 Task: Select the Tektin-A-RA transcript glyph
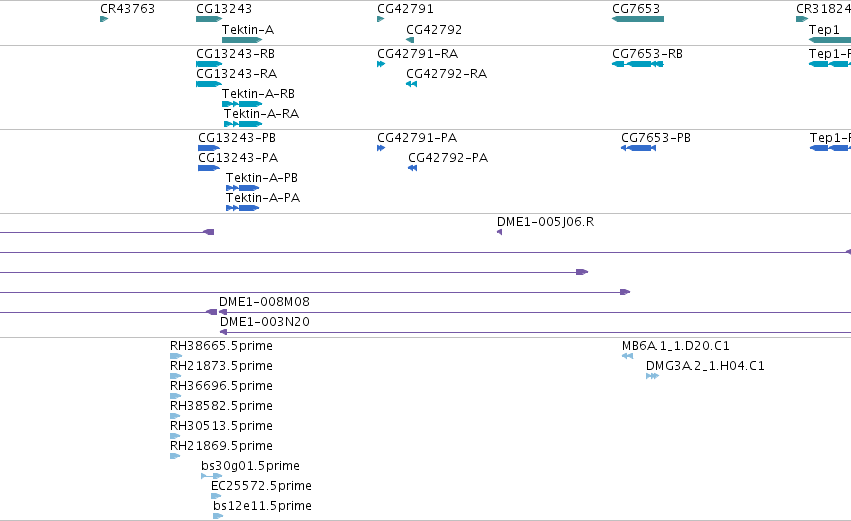(x=243, y=124)
